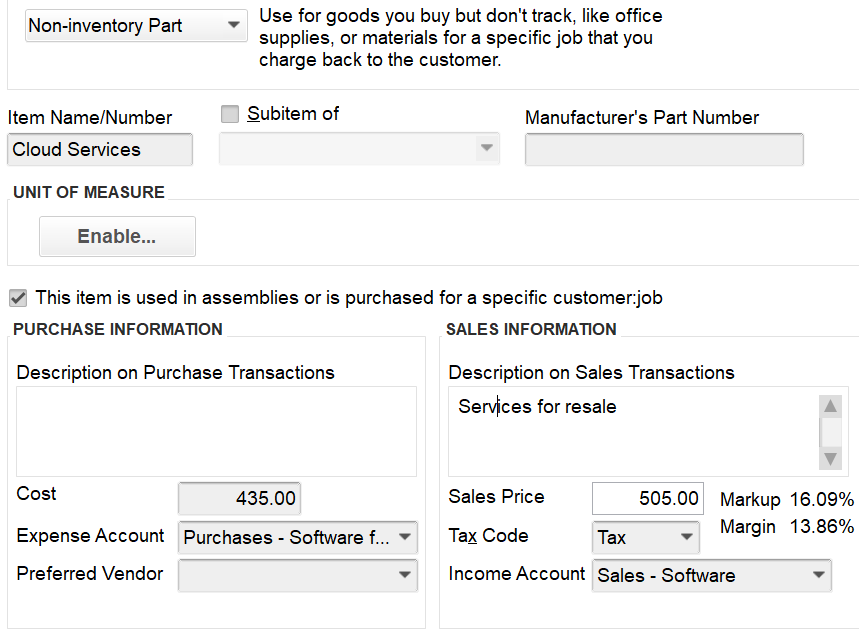The width and height of the screenshot is (859, 629).
Task: Click the sales description scroll up arrow
Action: [830, 406]
